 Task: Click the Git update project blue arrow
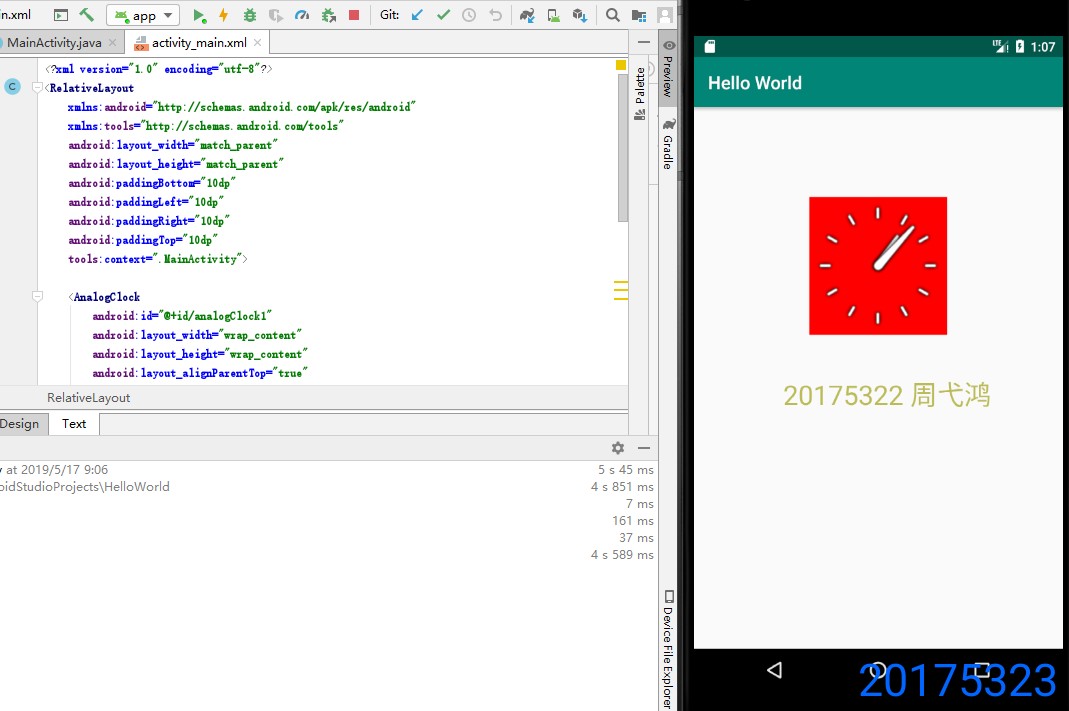pos(417,15)
